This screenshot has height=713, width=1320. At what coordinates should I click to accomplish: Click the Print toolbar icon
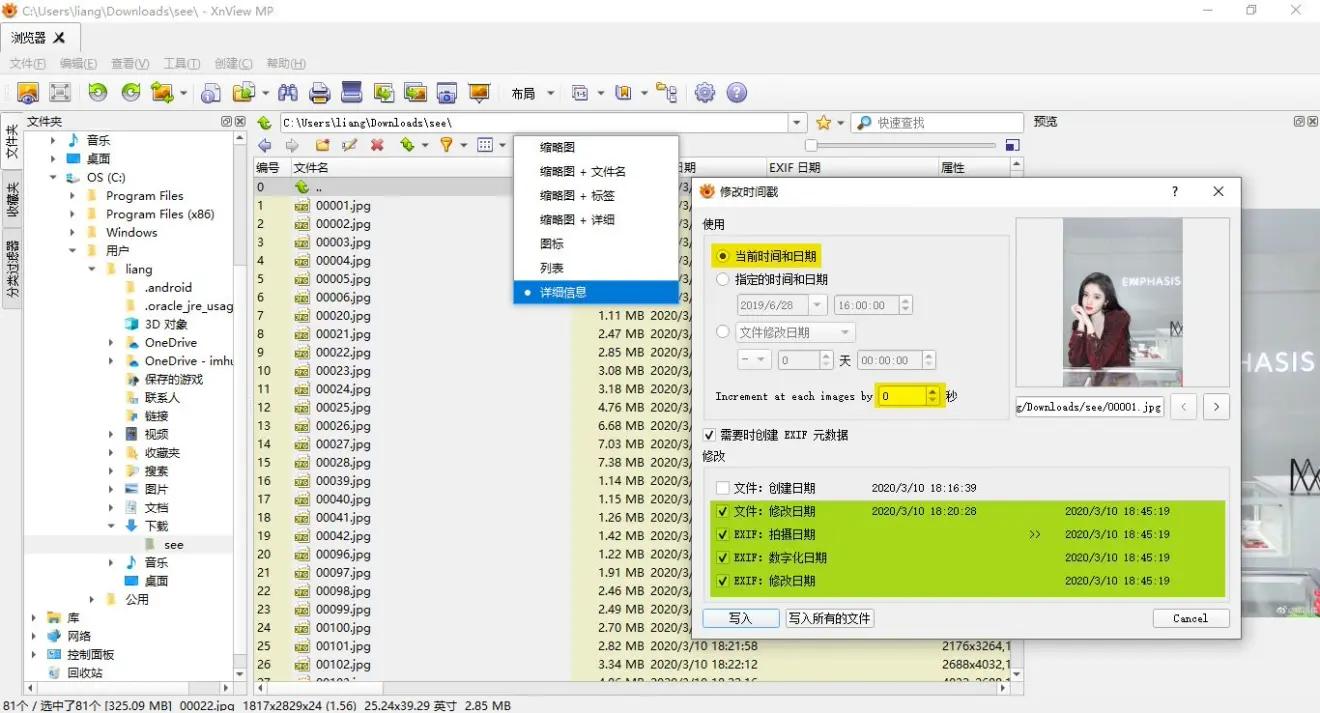point(319,92)
